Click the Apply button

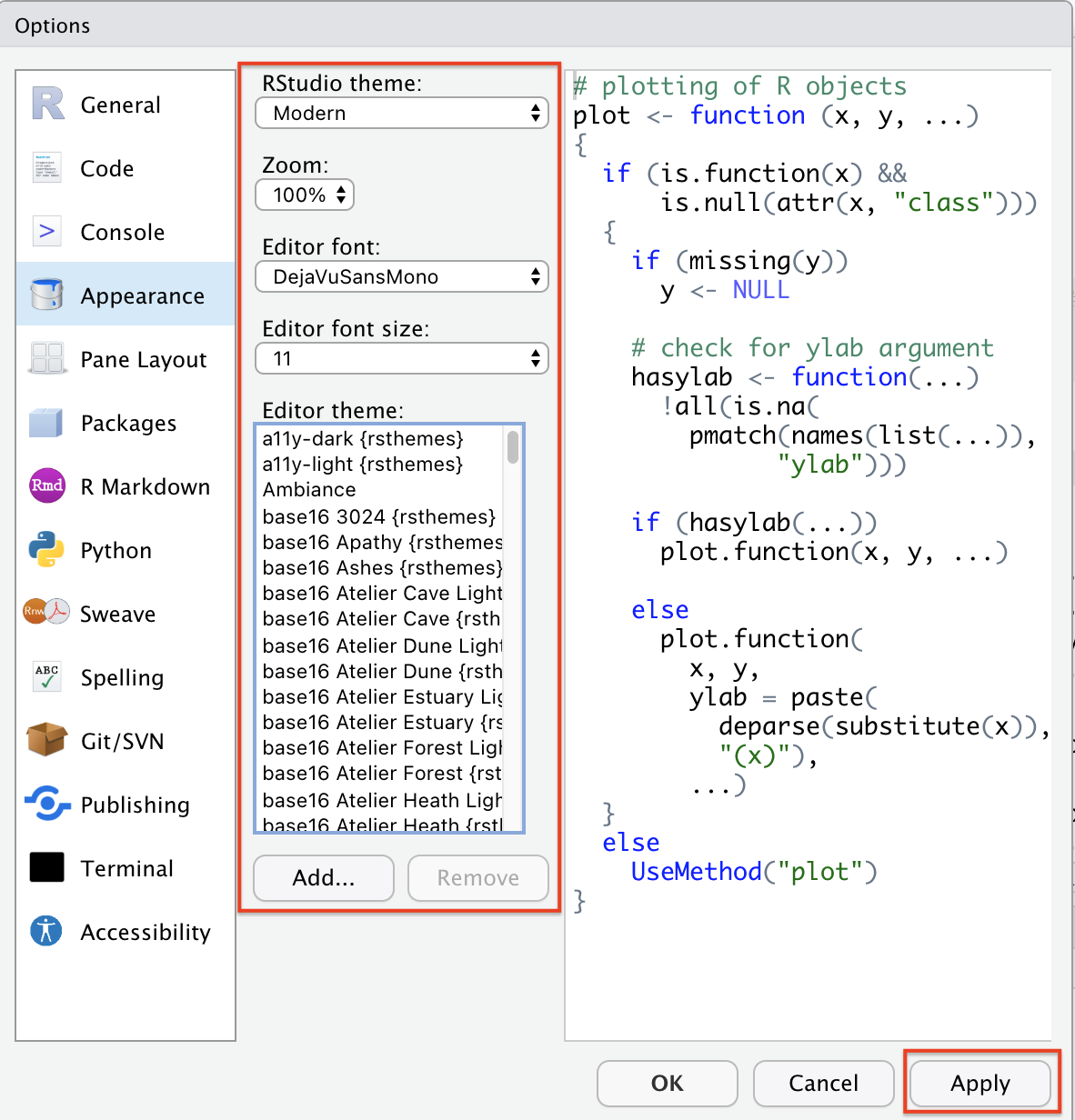point(980,1083)
